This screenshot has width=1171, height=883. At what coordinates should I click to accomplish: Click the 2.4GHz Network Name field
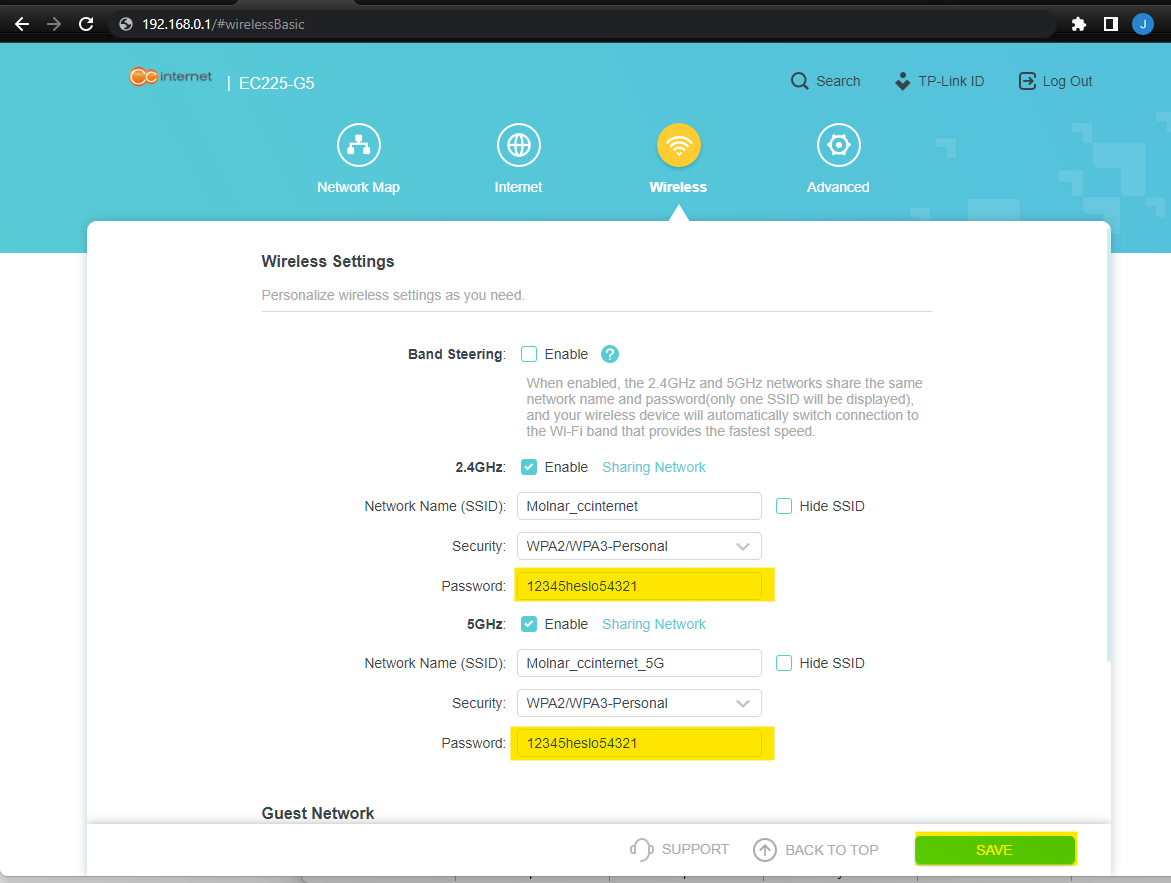[x=639, y=506]
